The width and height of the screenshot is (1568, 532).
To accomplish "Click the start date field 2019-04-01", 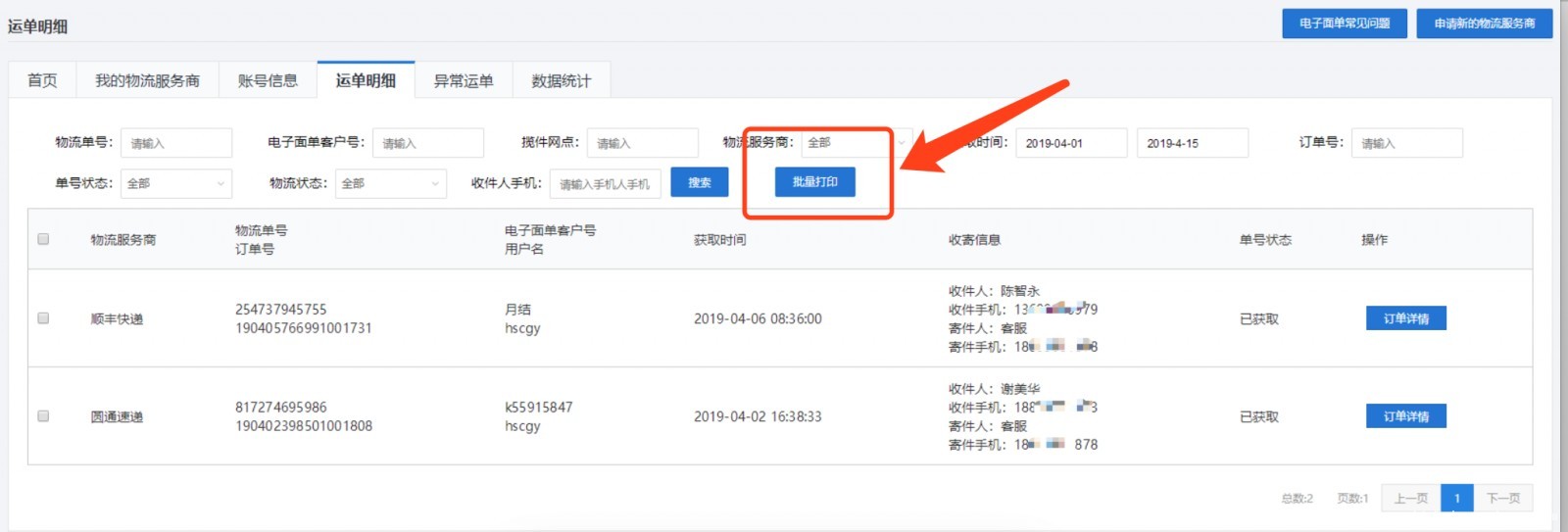I will coord(1070,143).
